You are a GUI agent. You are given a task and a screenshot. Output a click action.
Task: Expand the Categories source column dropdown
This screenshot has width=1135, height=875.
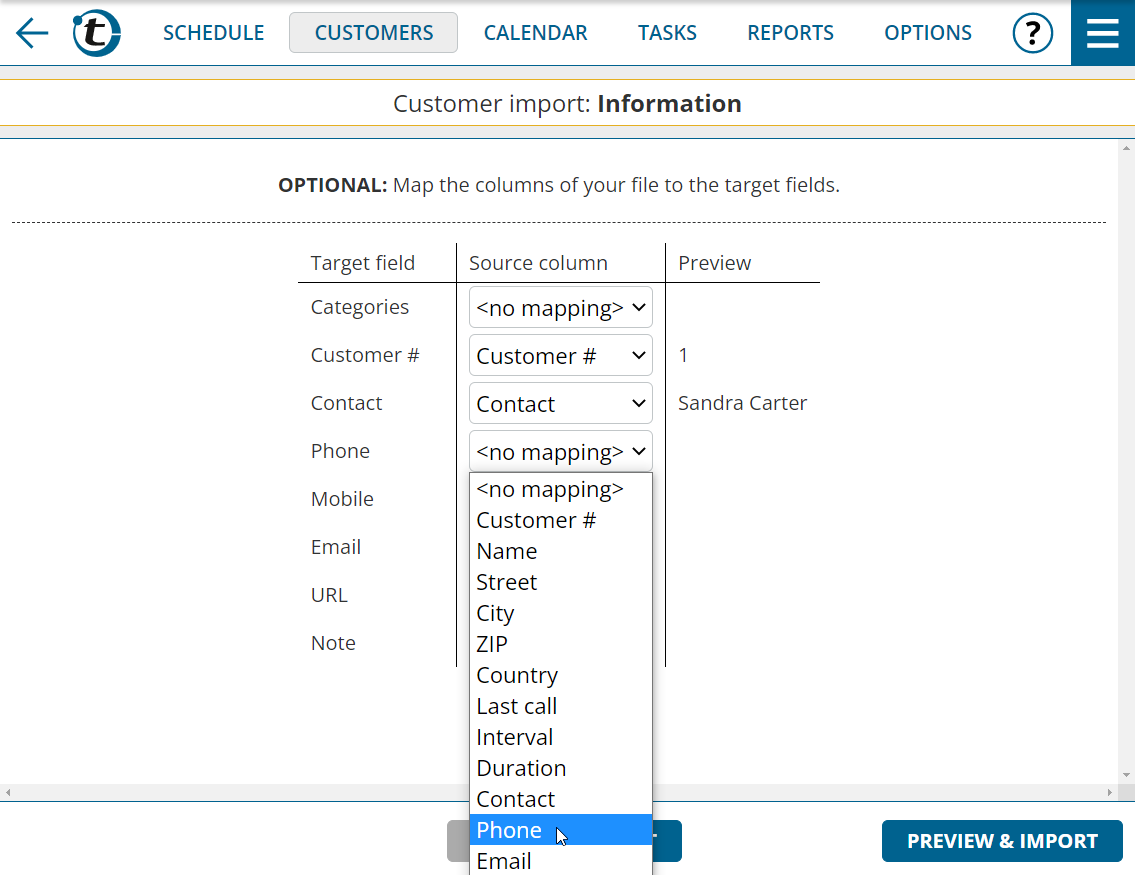(560, 308)
